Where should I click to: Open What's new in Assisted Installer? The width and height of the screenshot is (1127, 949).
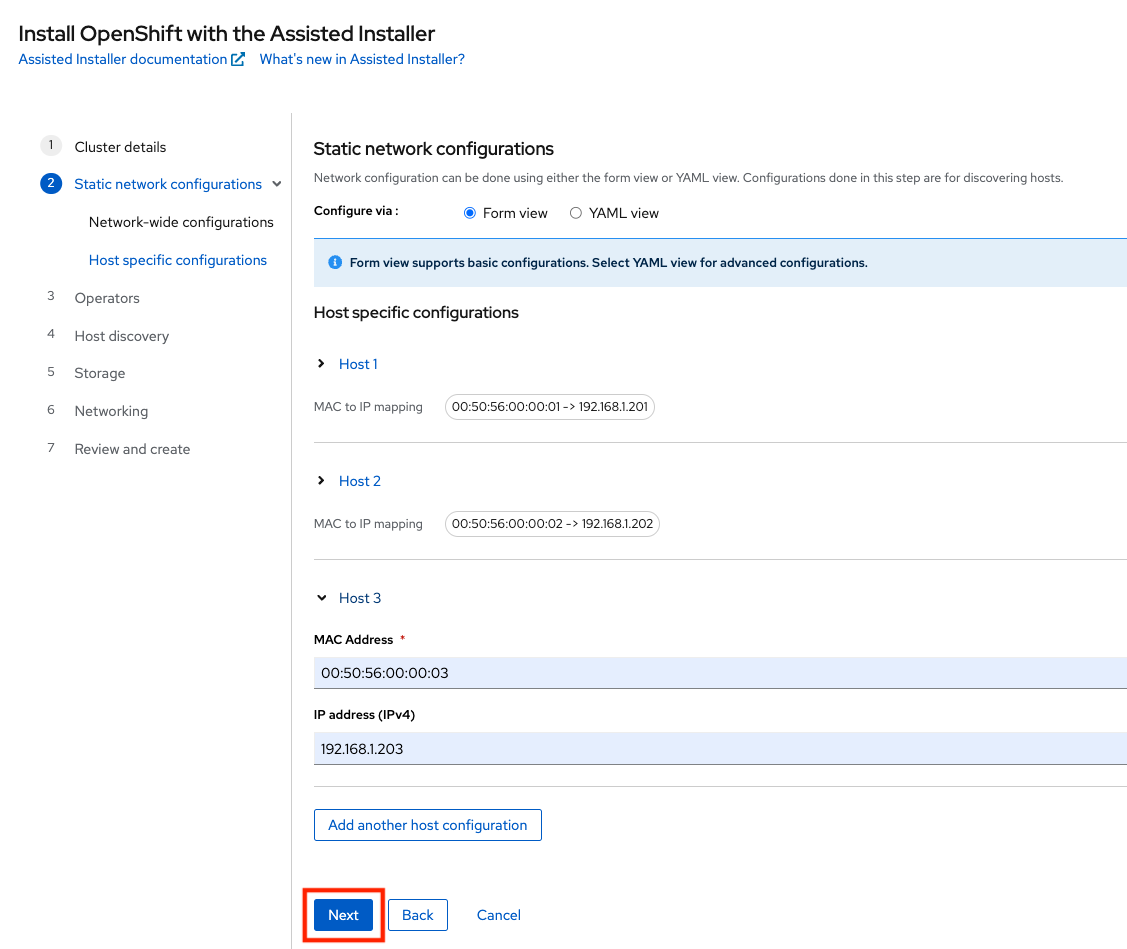(360, 58)
